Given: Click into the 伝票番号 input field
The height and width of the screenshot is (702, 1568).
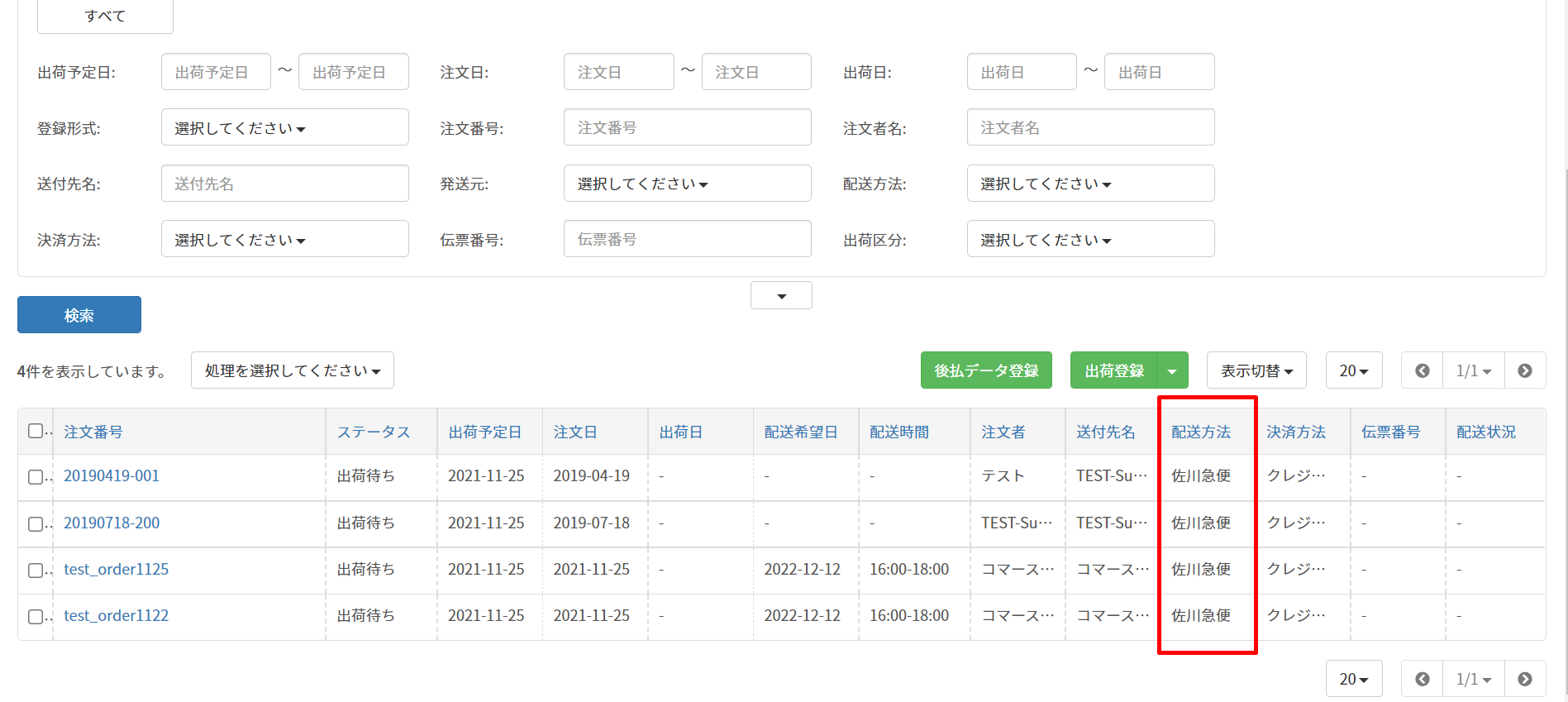Looking at the screenshot, I should (x=688, y=239).
